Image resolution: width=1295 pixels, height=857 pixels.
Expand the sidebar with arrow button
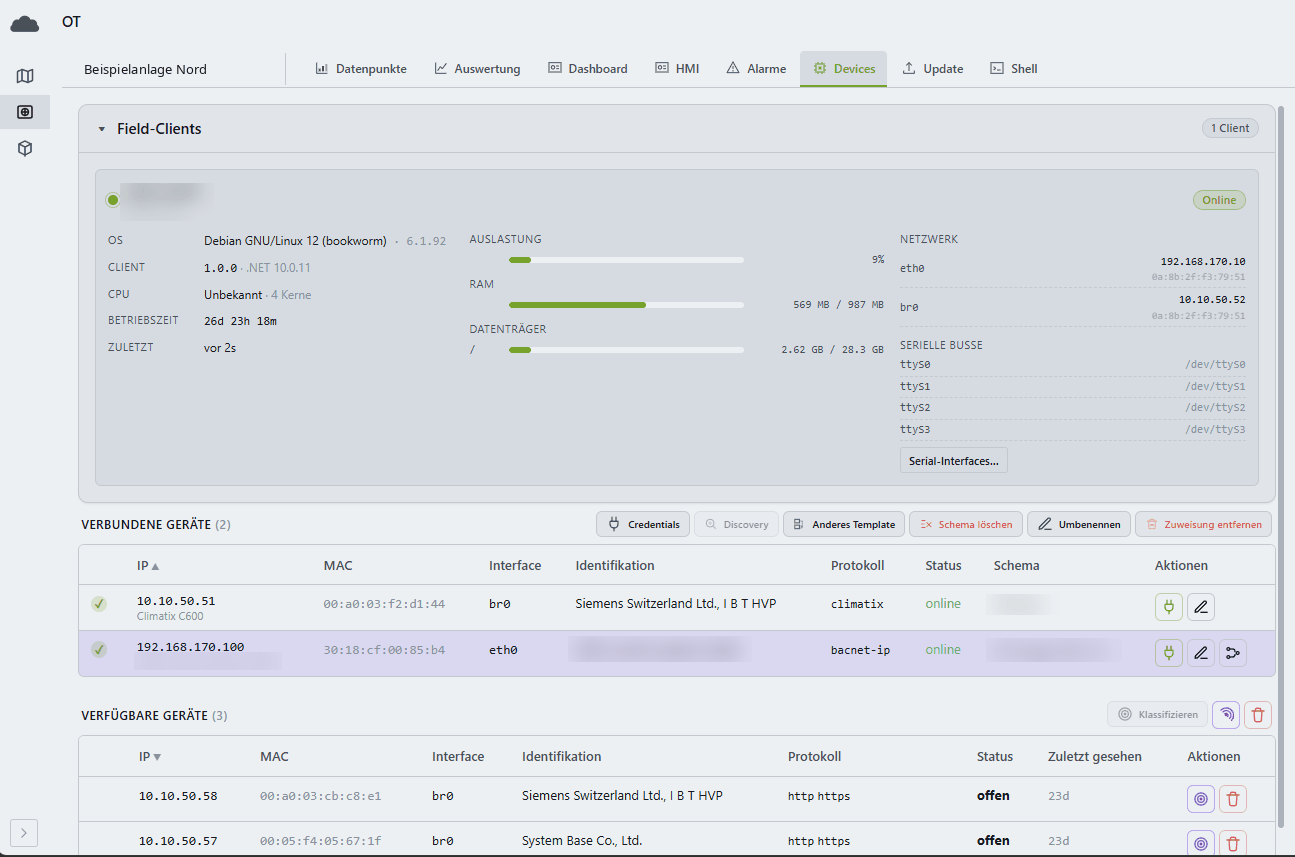click(25, 832)
